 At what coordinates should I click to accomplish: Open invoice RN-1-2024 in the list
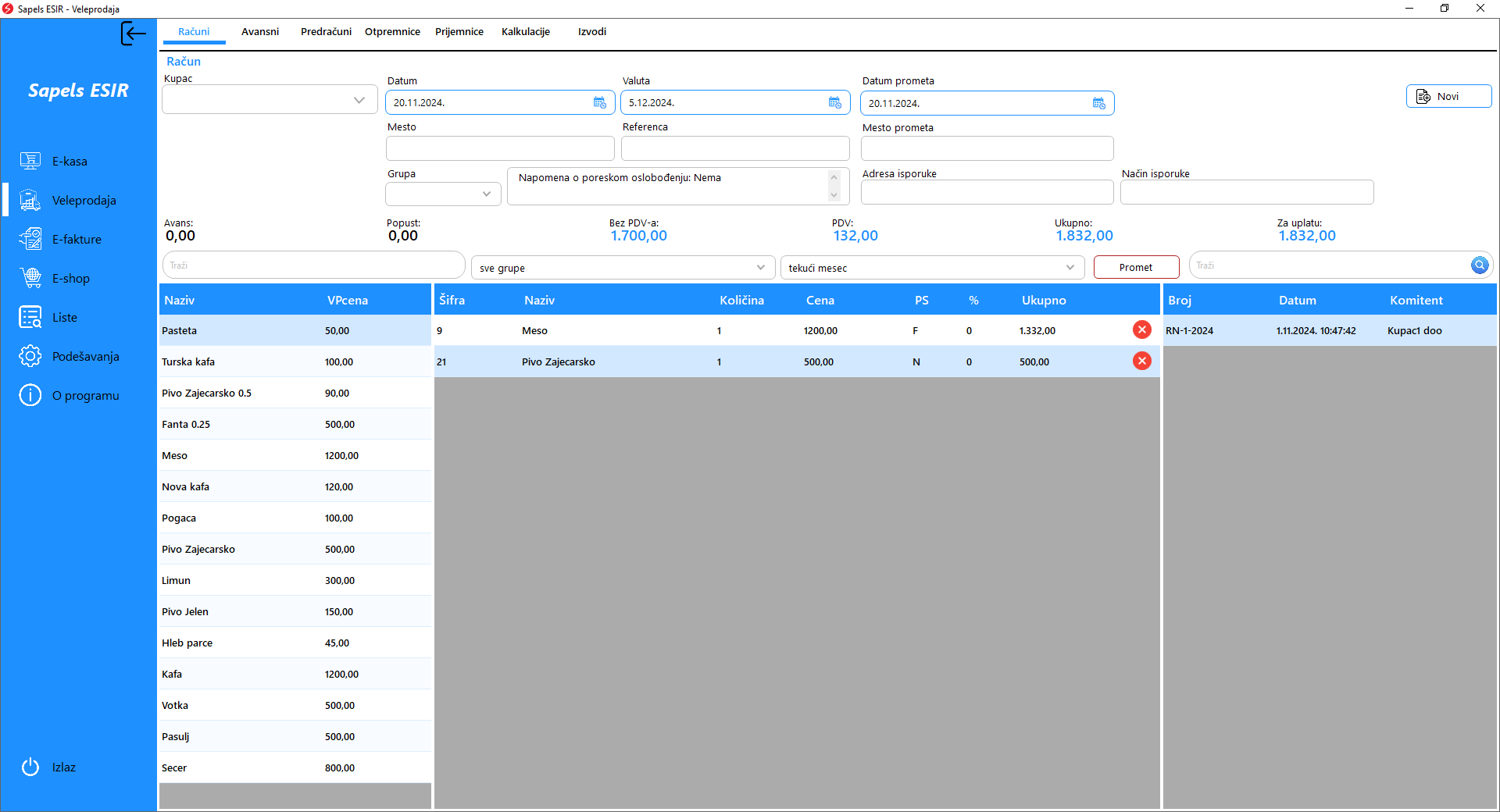[x=1330, y=330]
